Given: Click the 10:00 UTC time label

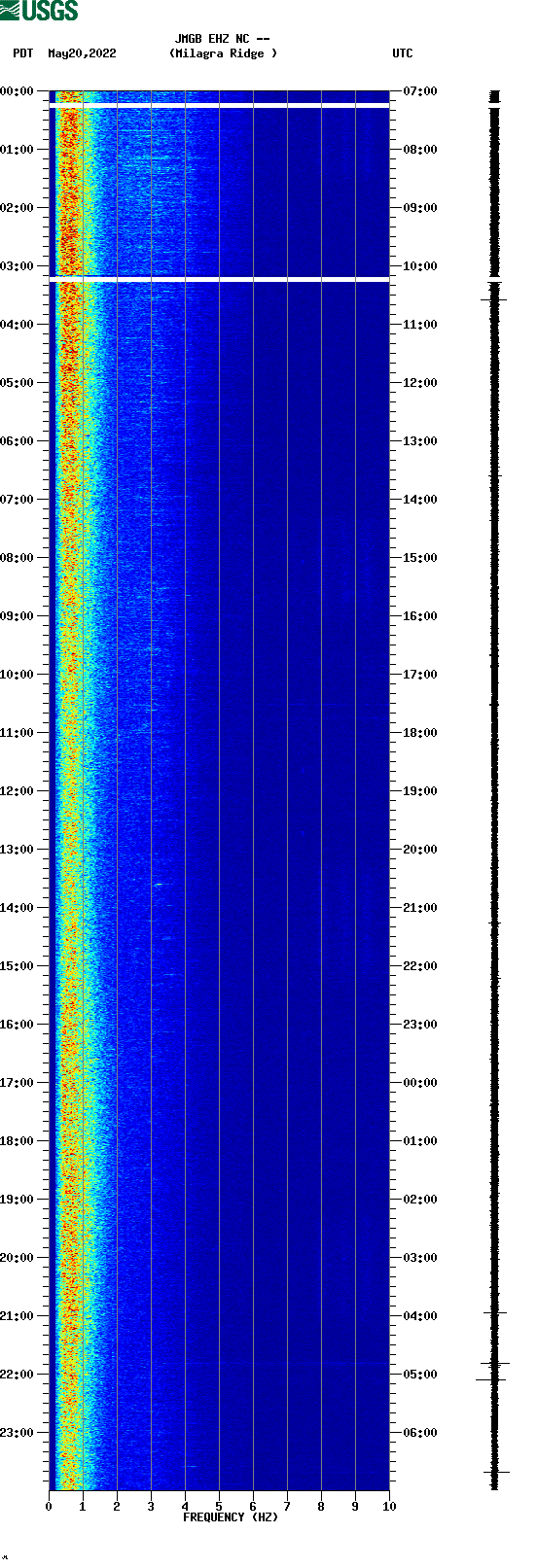Looking at the screenshot, I should [x=420, y=266].
